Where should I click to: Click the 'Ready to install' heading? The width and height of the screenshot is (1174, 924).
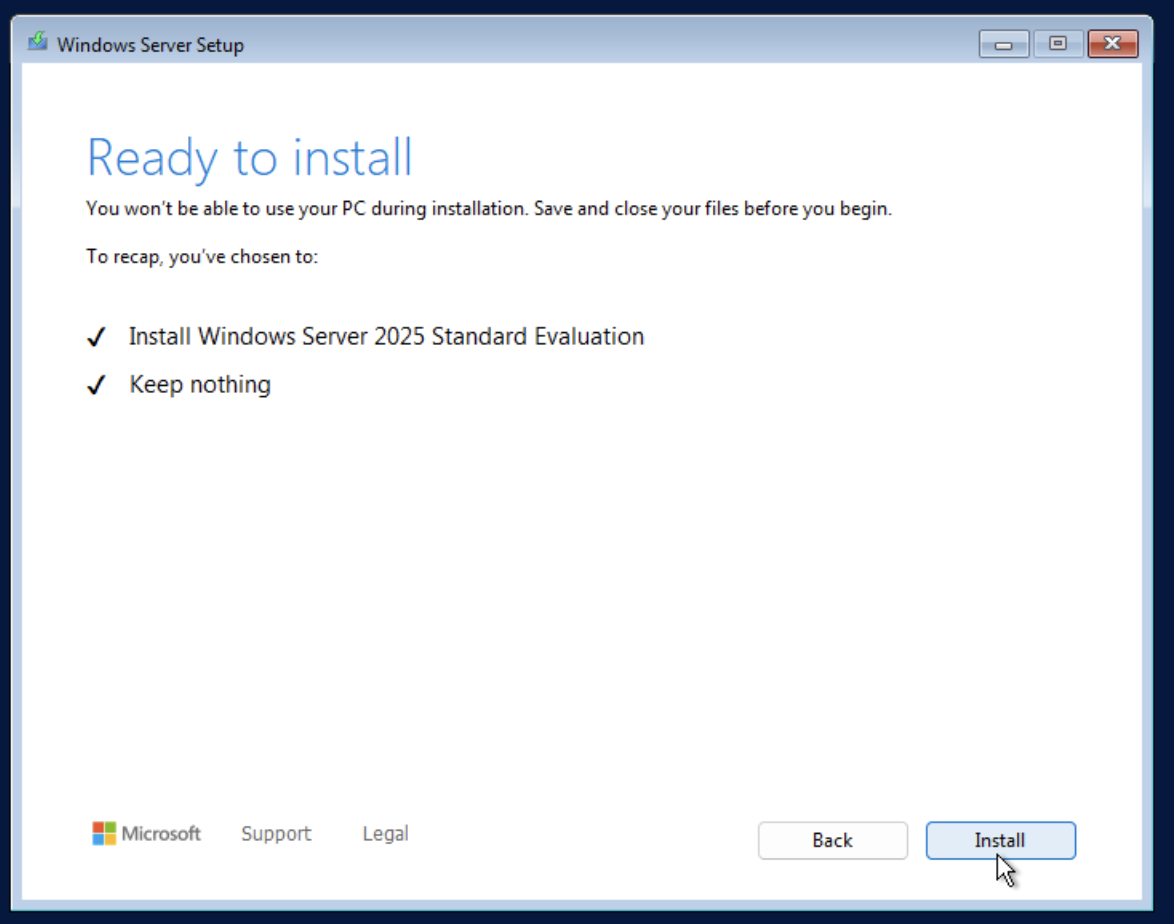pyautogui.click(x=249, y=158)
